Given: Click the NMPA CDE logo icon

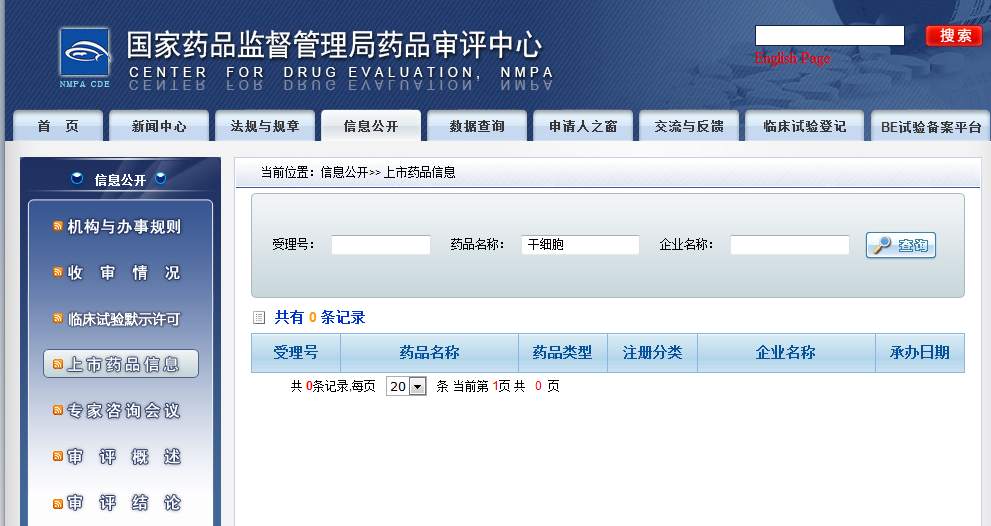Looking at the screenshot, I should 84,57.
